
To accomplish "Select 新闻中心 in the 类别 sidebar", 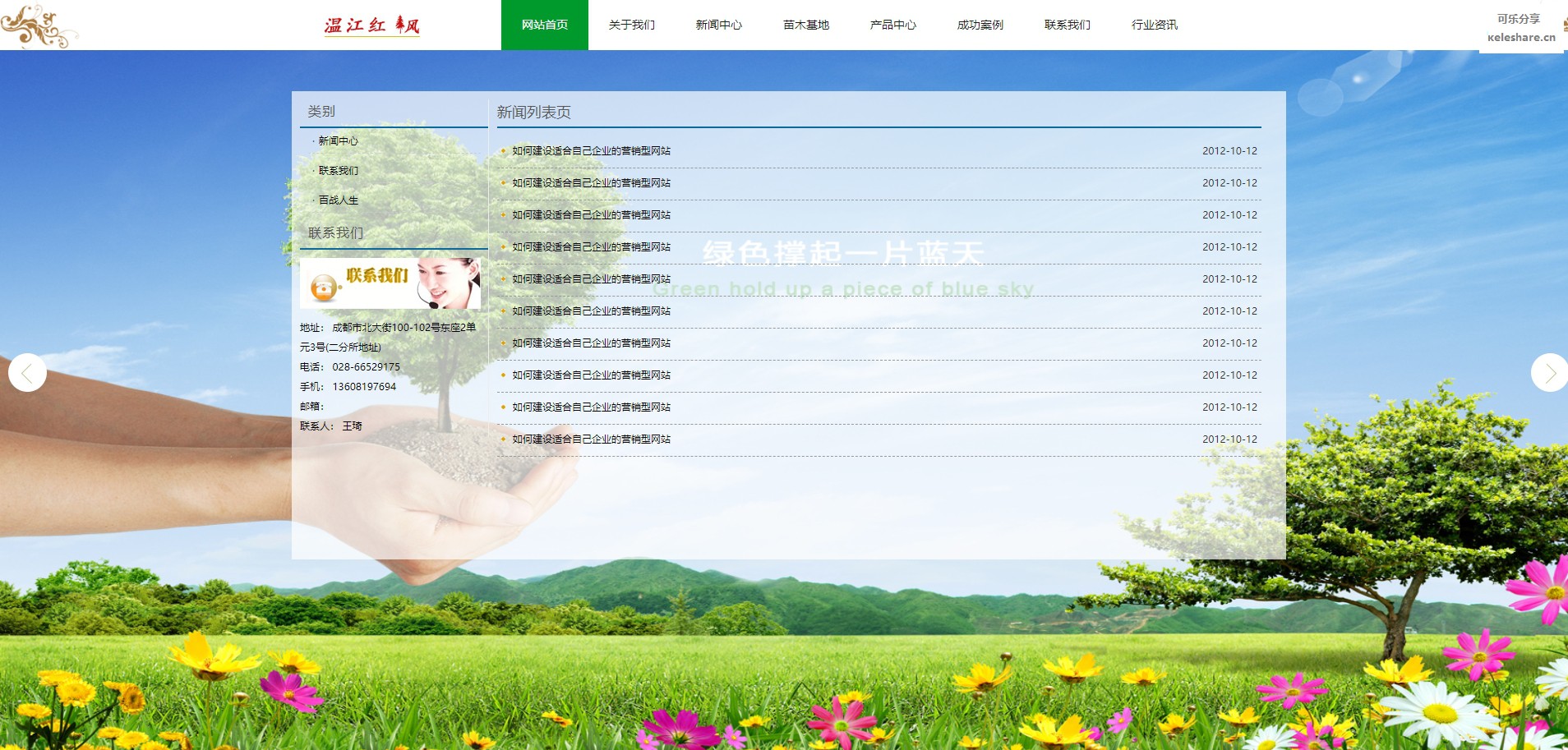I will point(338,141).
